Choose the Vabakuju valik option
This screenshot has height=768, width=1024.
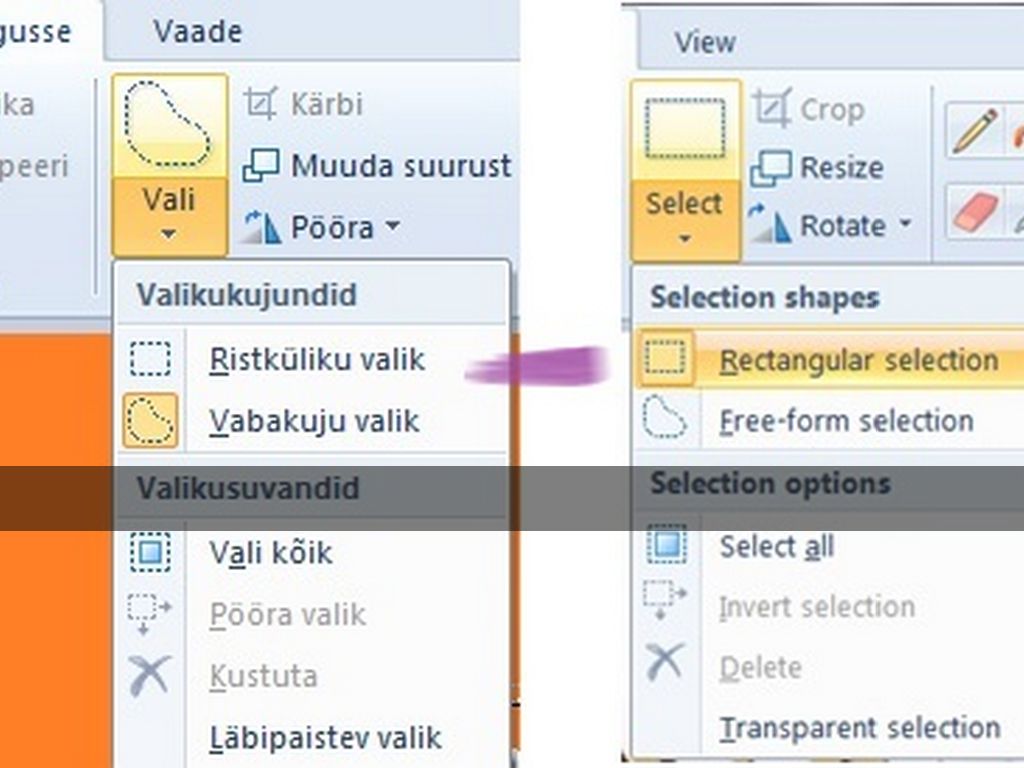[x=313, y=421]
